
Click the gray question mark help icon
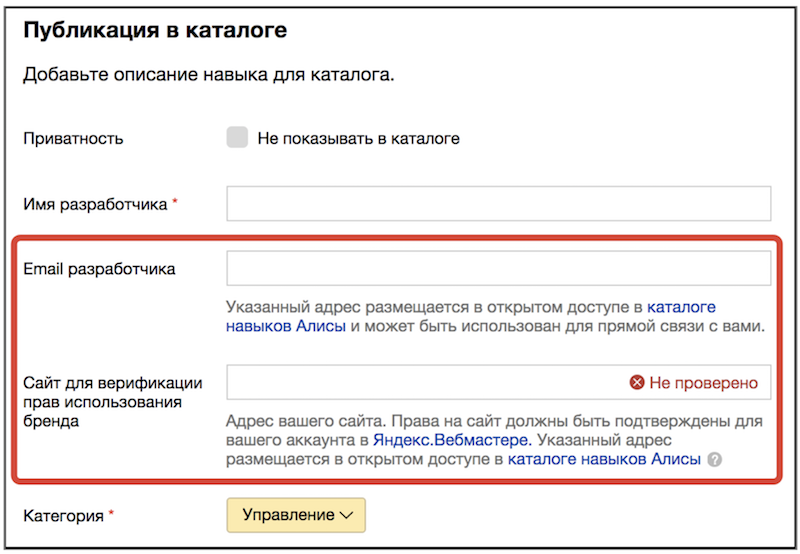(715, 460)
